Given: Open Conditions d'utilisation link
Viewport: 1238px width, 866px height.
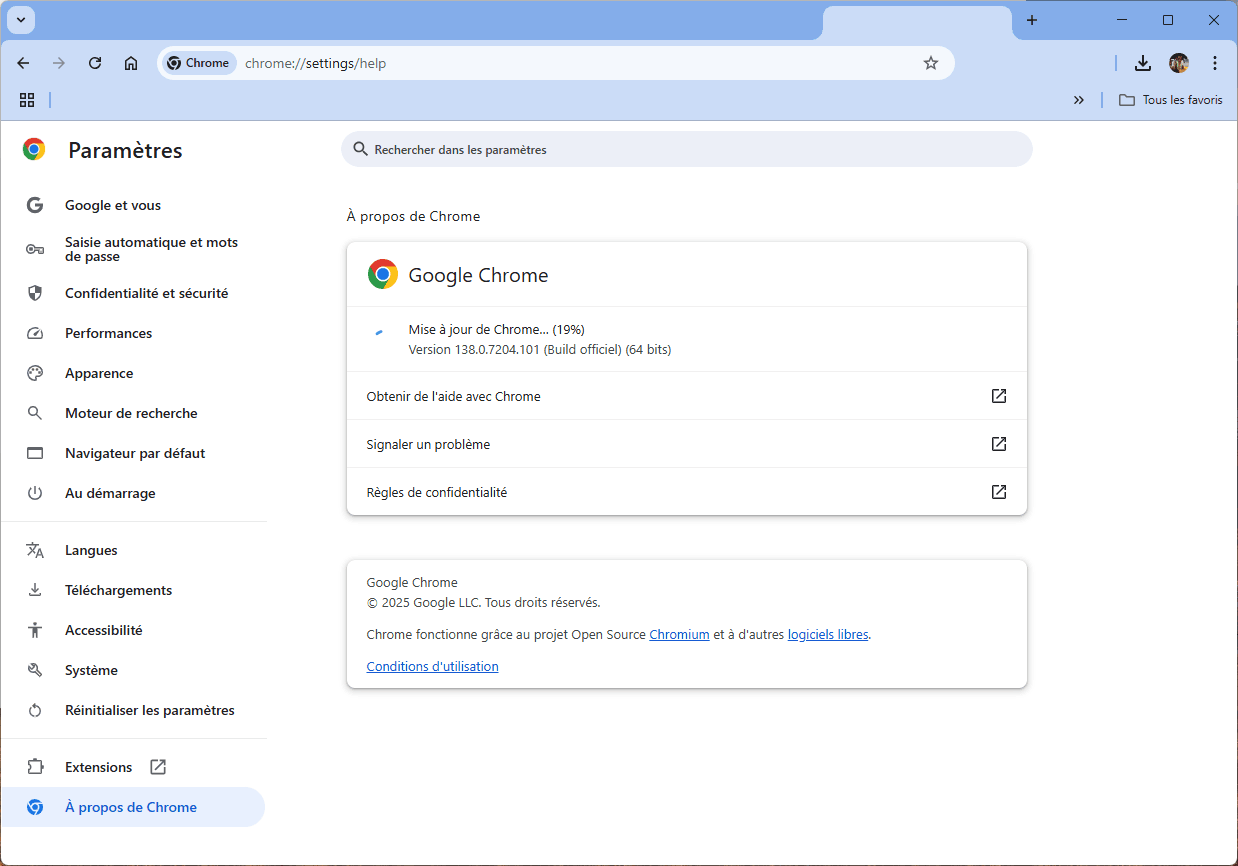Looking at the screenshot, I should point(432,666).
